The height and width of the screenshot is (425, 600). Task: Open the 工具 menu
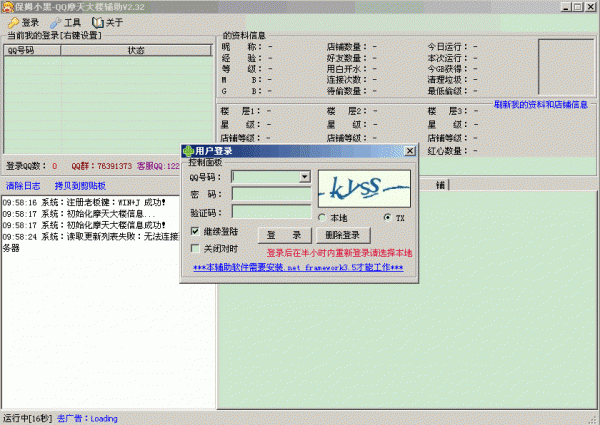pos(65,23)
